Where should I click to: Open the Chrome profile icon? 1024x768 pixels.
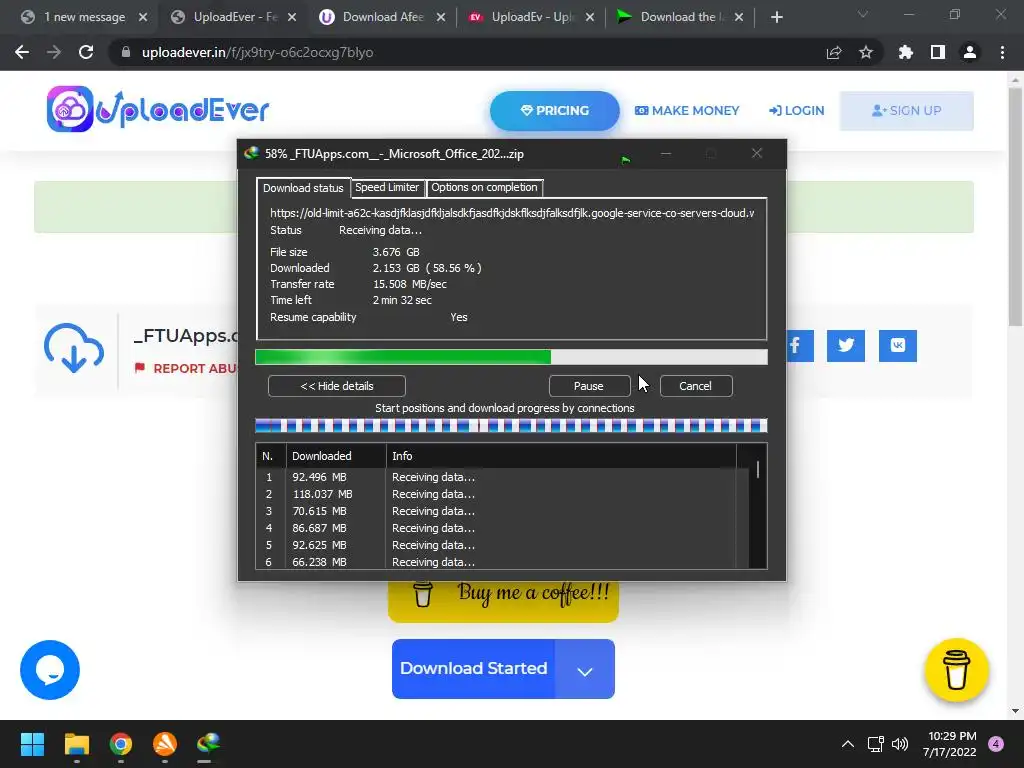970,52
